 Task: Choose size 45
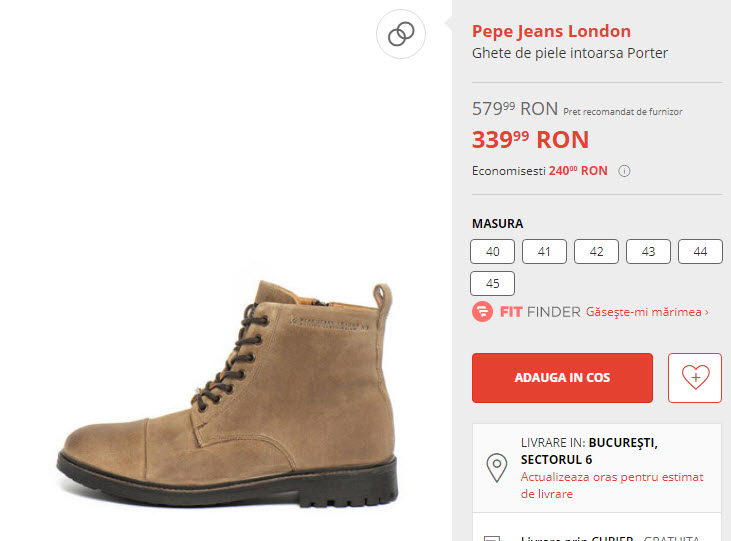492,283
